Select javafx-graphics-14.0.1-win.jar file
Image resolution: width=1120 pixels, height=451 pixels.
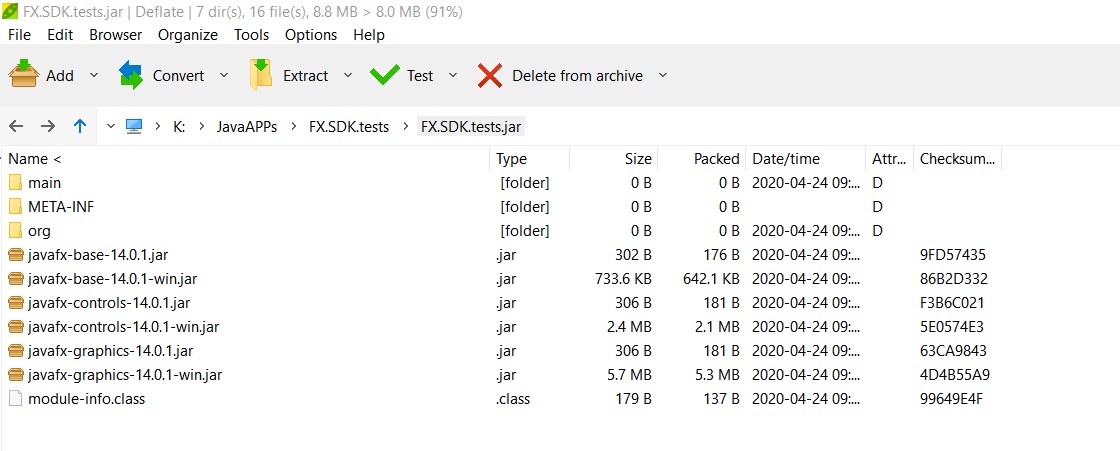pyautogui.click(x=125, y=375)
